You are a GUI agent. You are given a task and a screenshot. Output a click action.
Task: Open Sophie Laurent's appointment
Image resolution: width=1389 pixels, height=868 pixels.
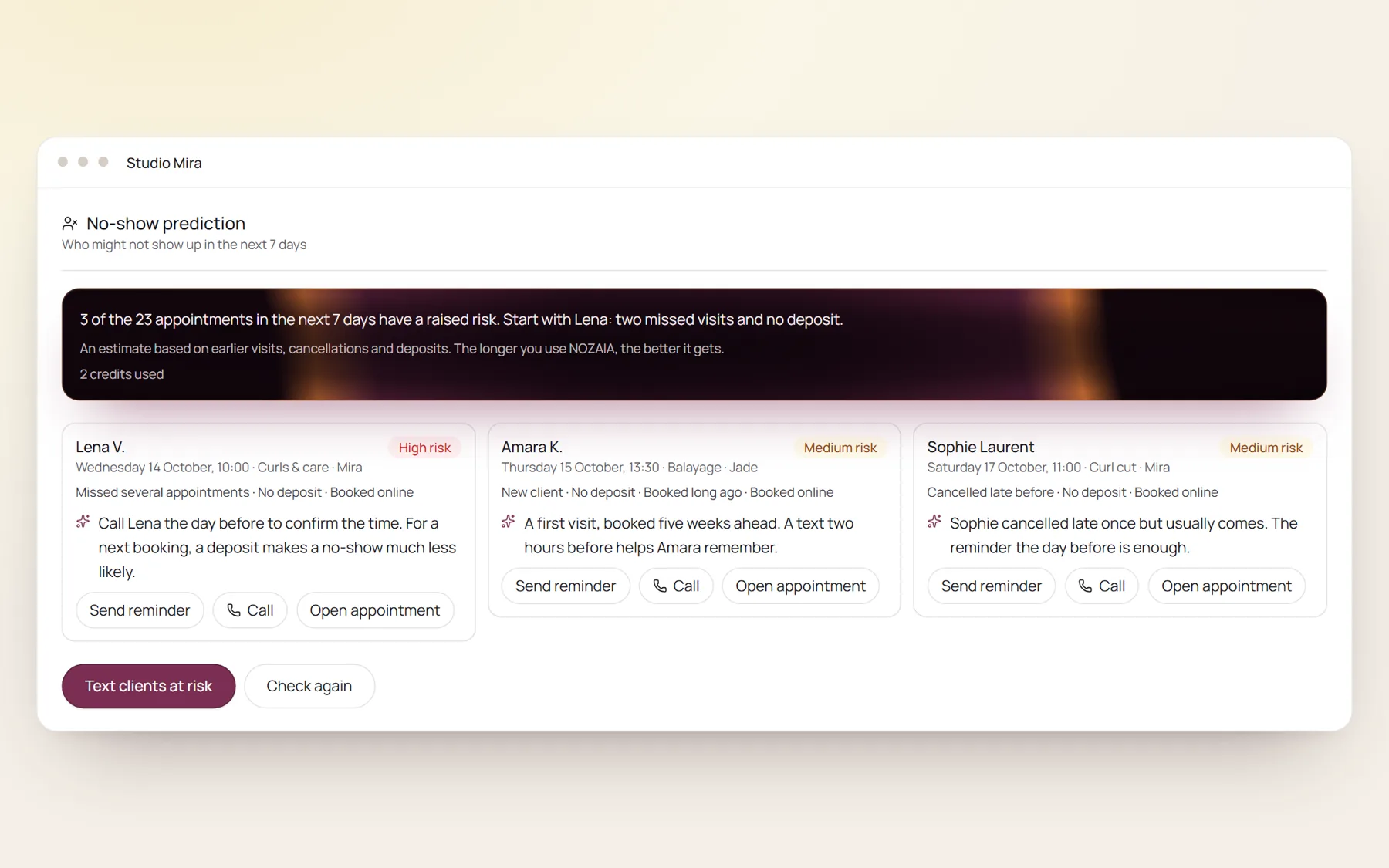point(1226,586)
